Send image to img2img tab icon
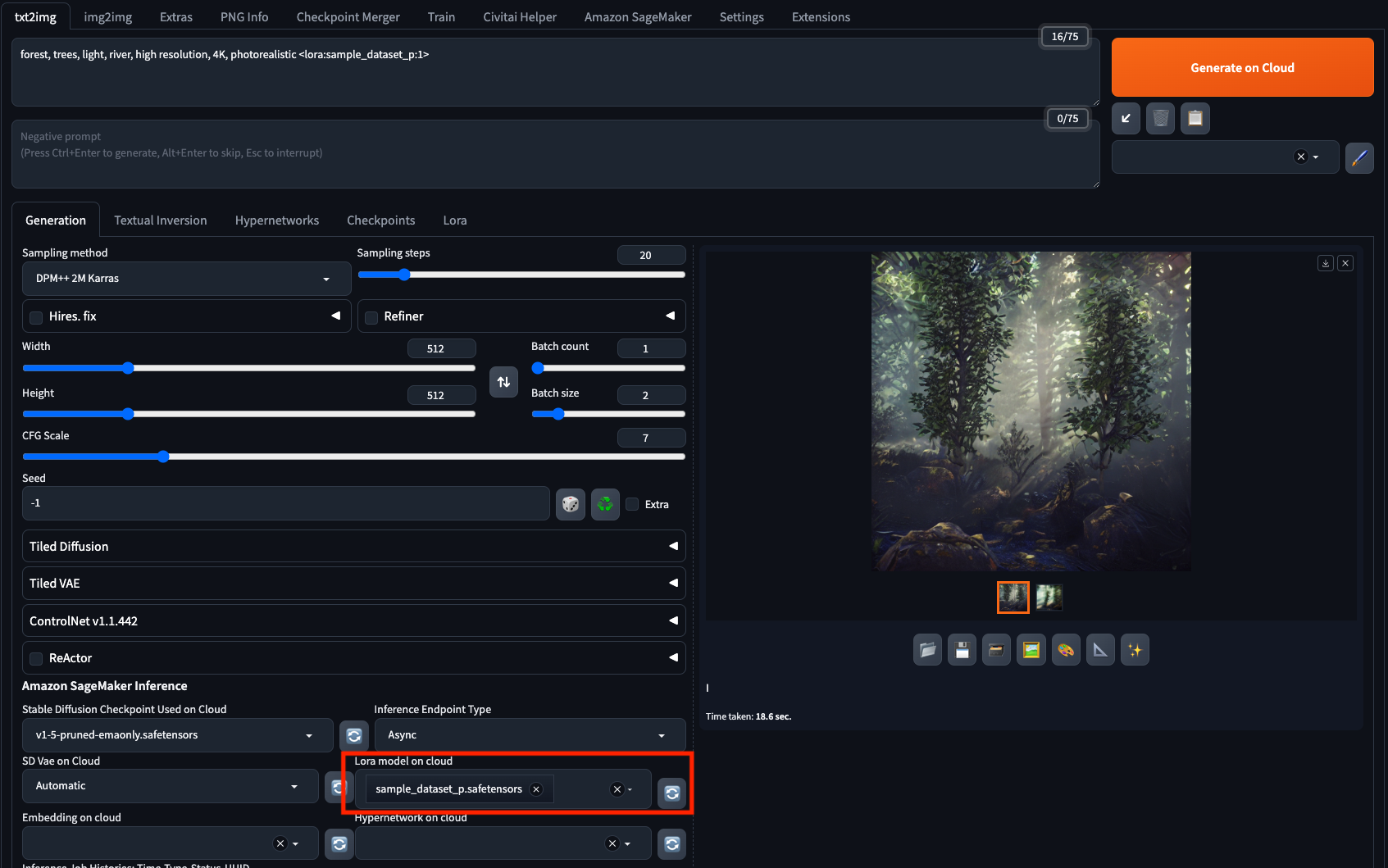Screen dimensions: 1388x868 pyautogui.click(x=1031, y=650)
